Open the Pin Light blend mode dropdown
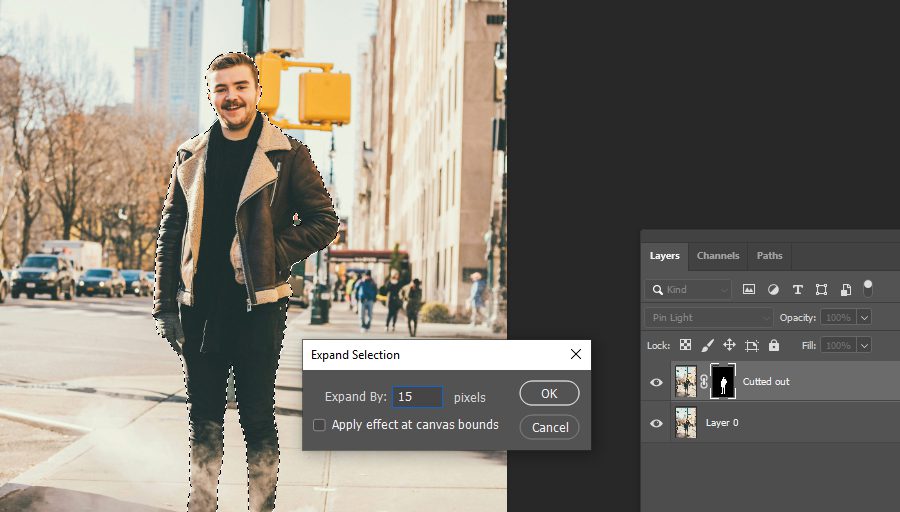The image size is (900, 512). click(709, 317)
